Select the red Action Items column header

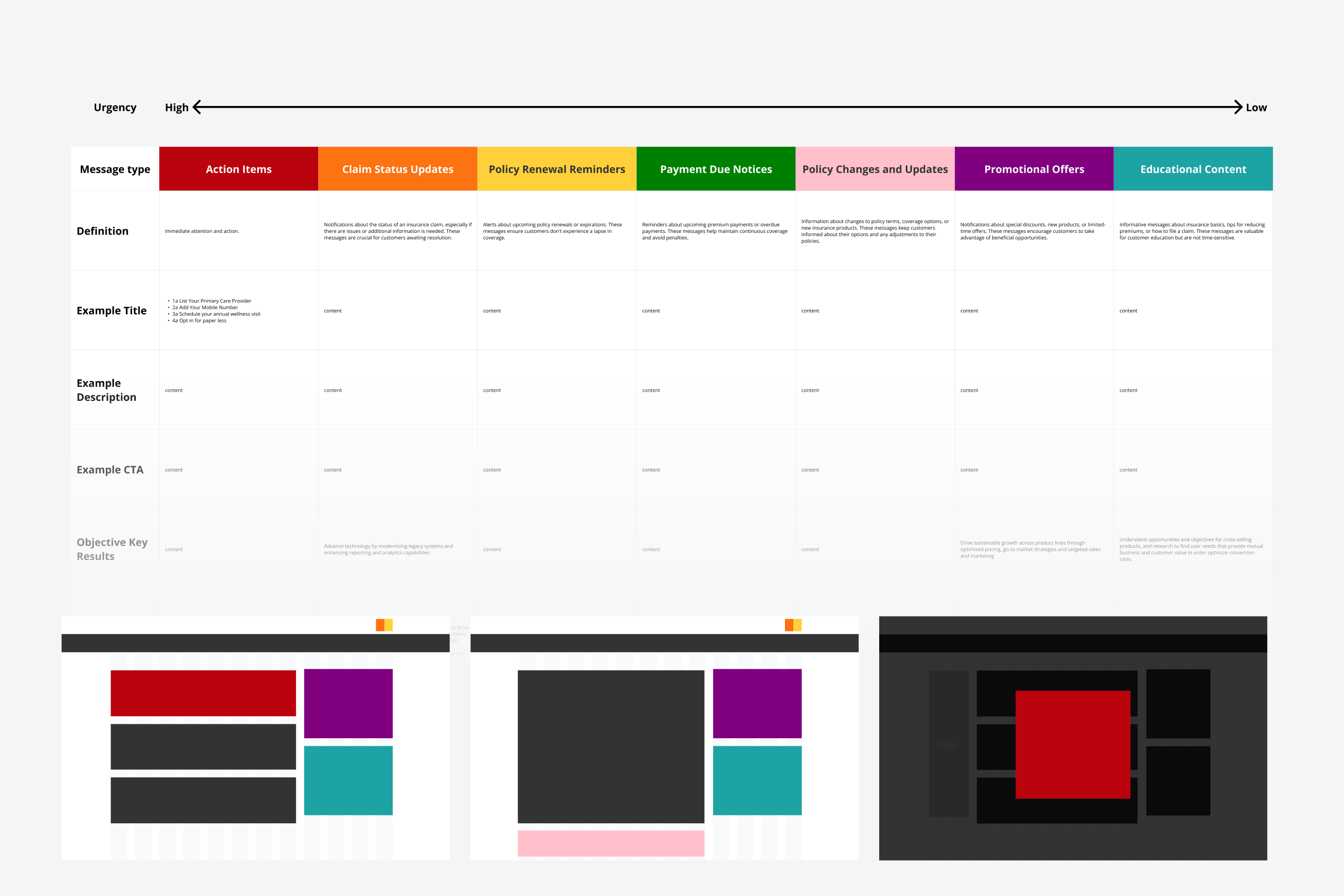tap(238, 168)
